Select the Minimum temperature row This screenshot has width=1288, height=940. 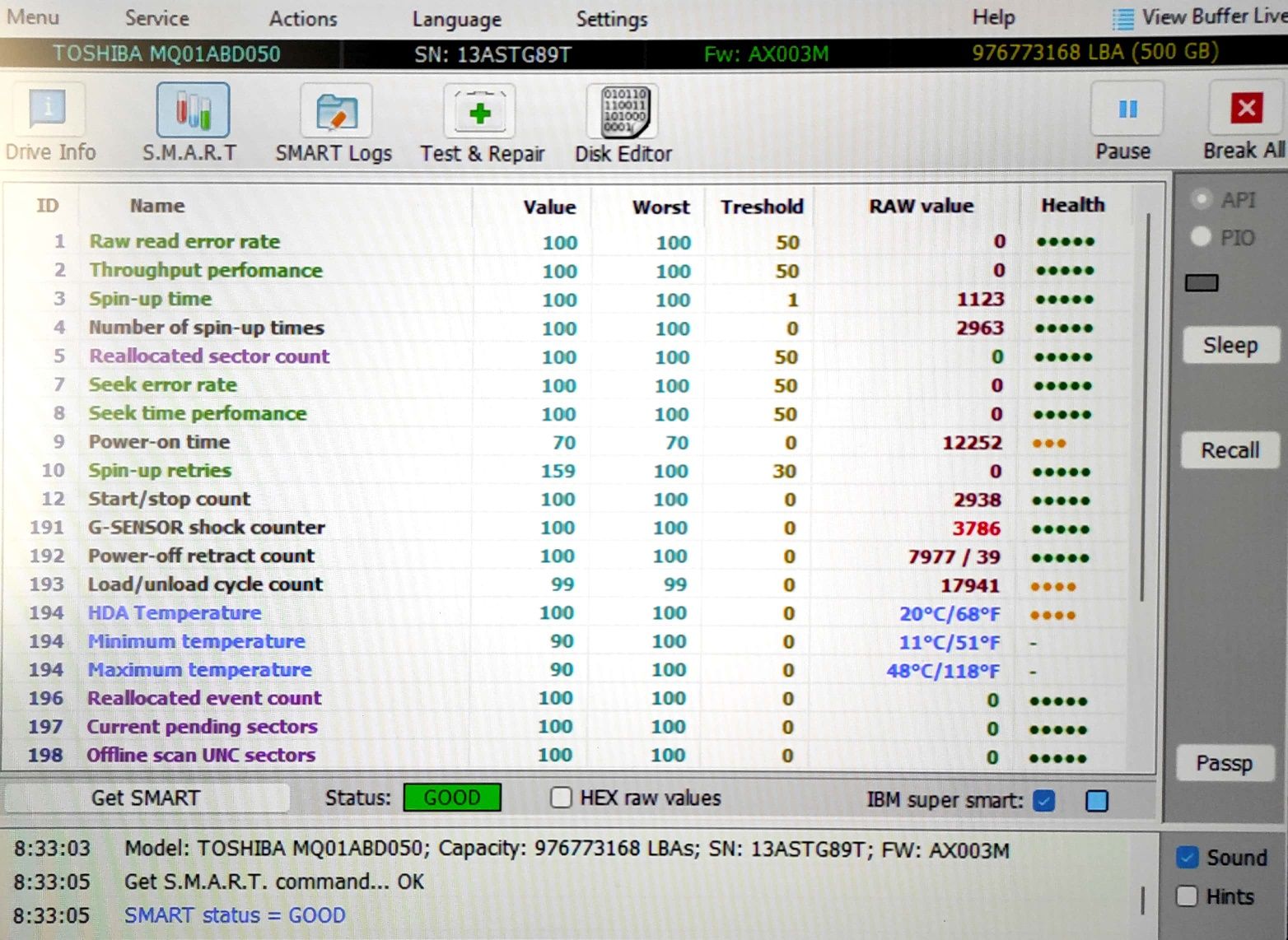568,641
